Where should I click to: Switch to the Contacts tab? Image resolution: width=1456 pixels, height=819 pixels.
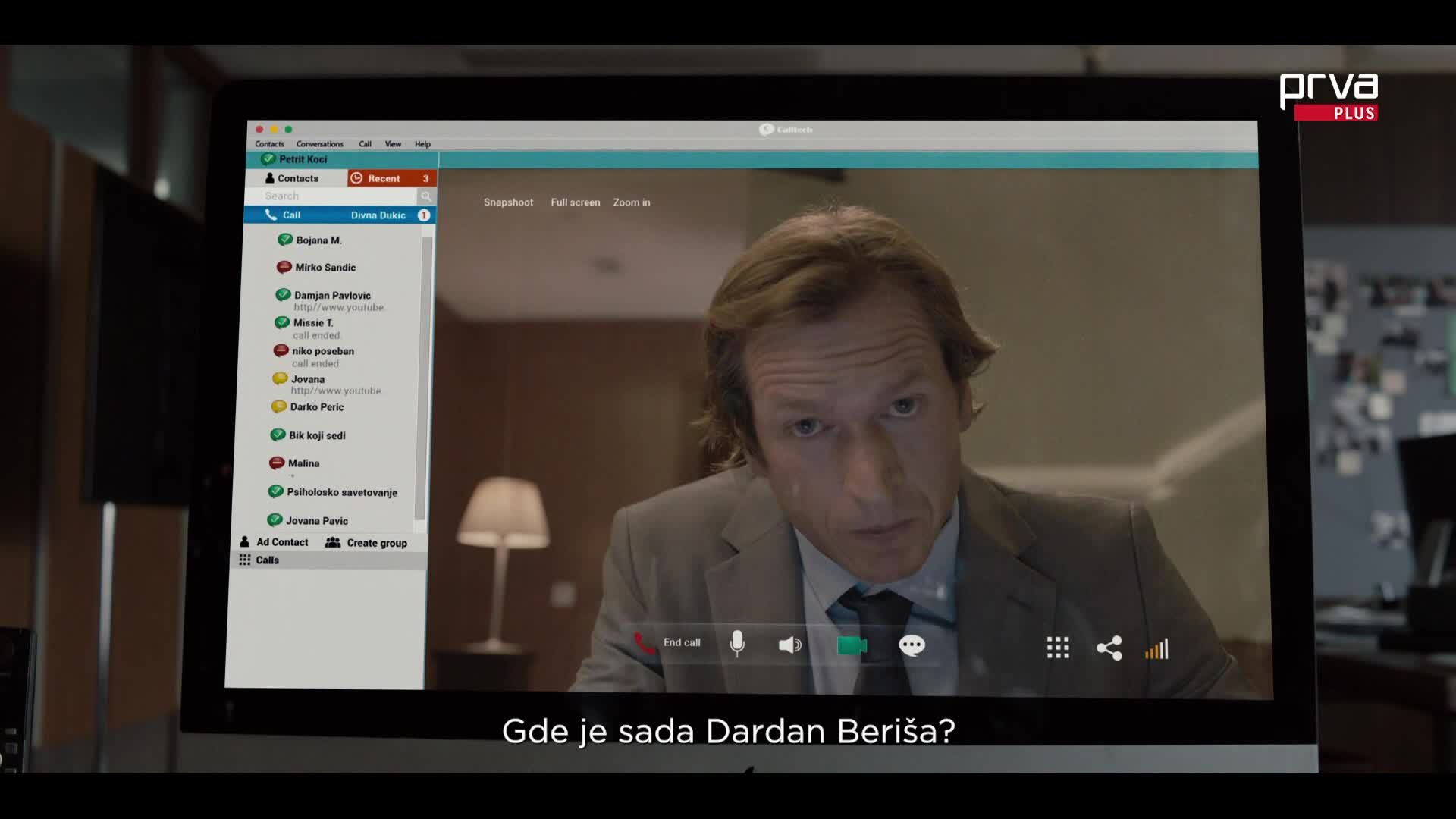(x=296, y=178)
